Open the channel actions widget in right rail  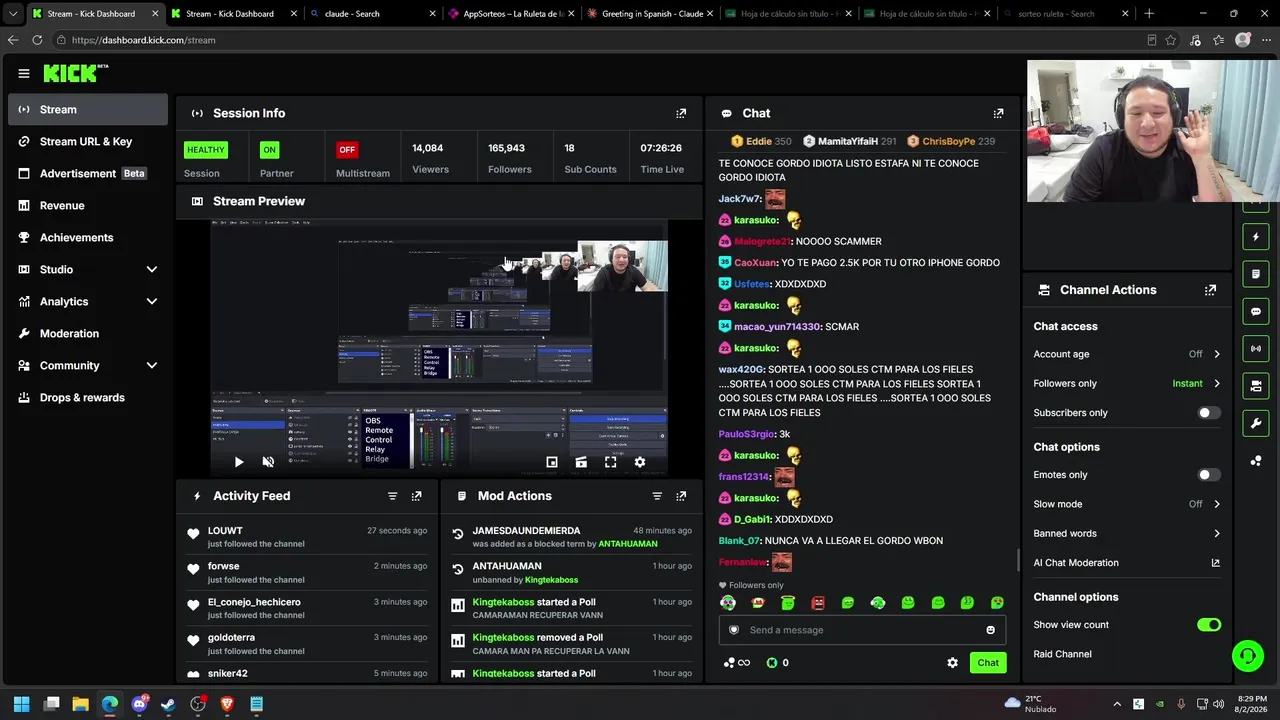pos(1256,386)
